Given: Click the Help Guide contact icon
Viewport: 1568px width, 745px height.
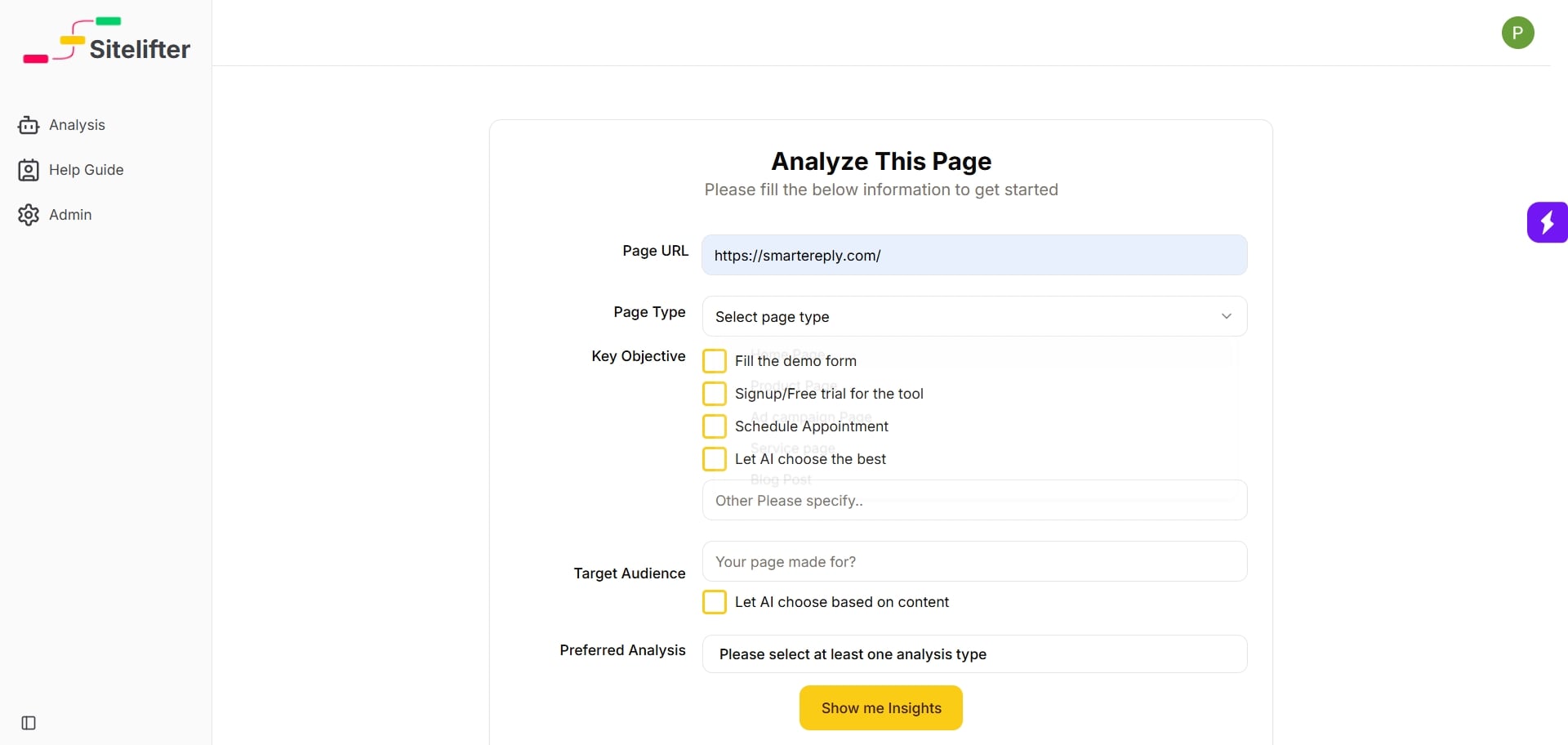Looking at the screenshot, I should tap(29, 170).
